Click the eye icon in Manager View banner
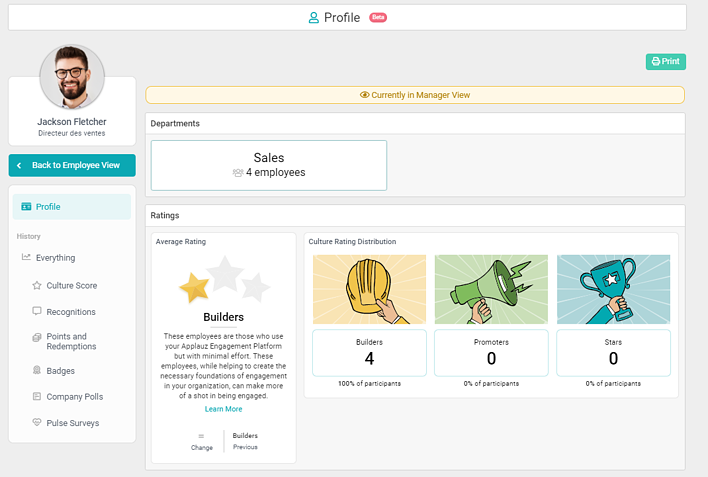Screen dimensions: 708x477 365,95
